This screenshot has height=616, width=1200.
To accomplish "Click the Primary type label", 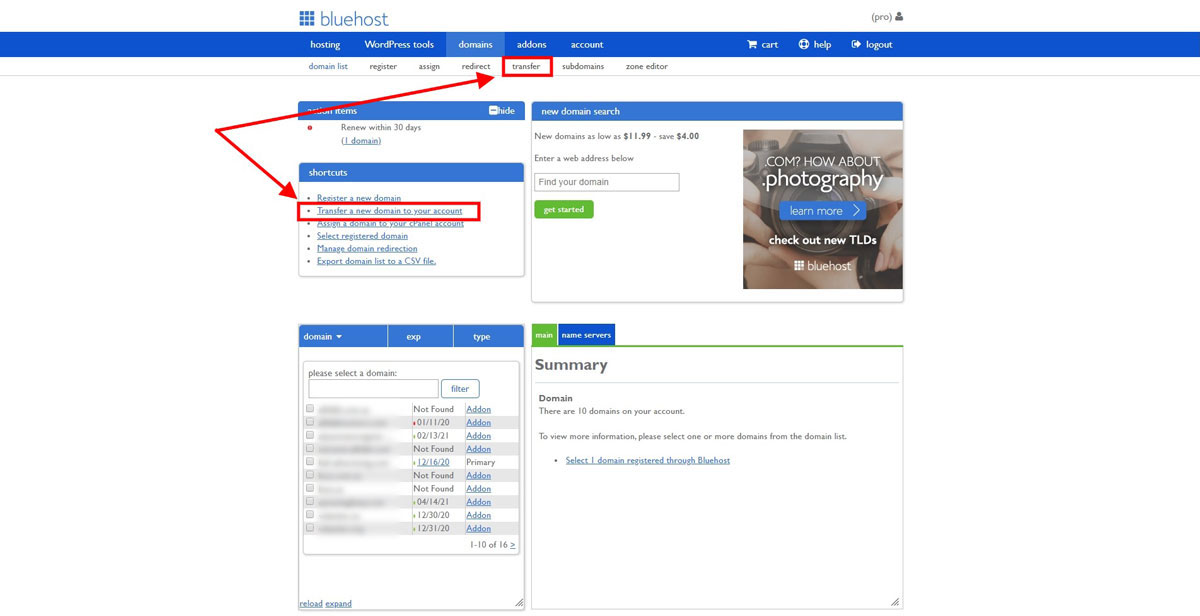I will (481, 462).
